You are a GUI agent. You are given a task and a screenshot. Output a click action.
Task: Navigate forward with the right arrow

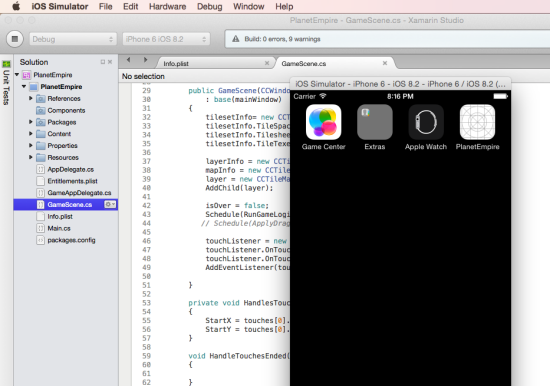coord(145,60)
